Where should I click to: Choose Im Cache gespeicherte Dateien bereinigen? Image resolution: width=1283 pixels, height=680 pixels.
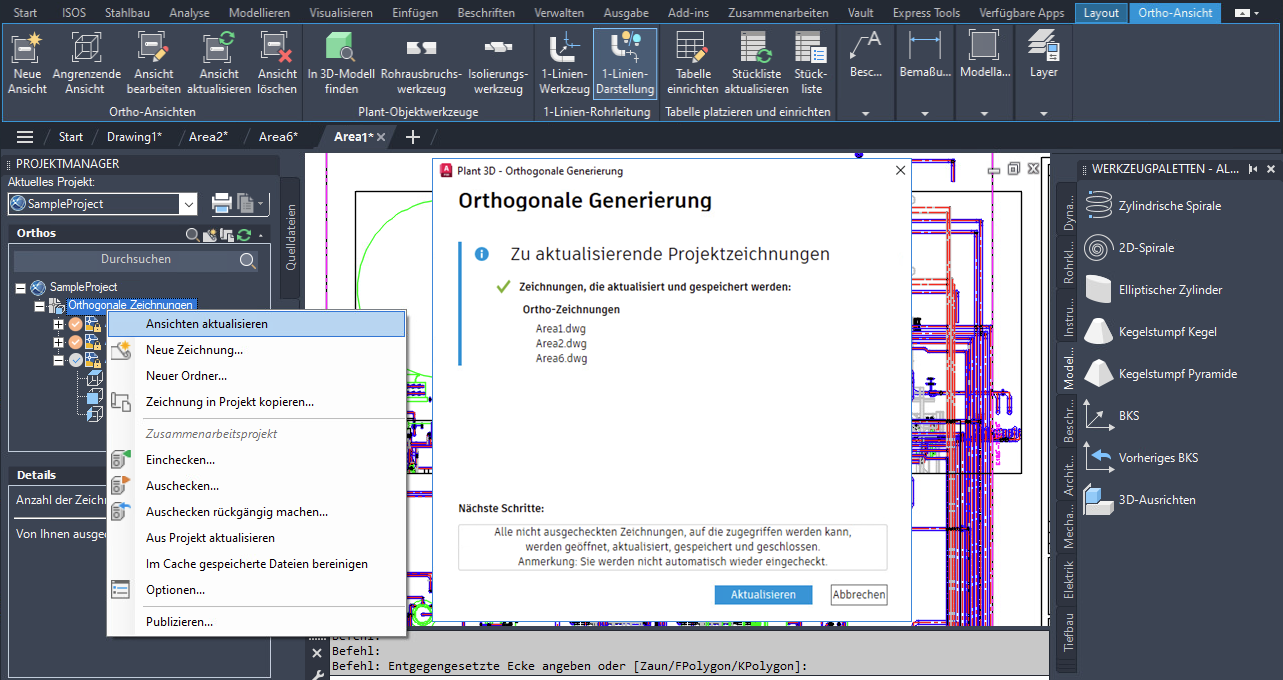click(x=256, y=564)
